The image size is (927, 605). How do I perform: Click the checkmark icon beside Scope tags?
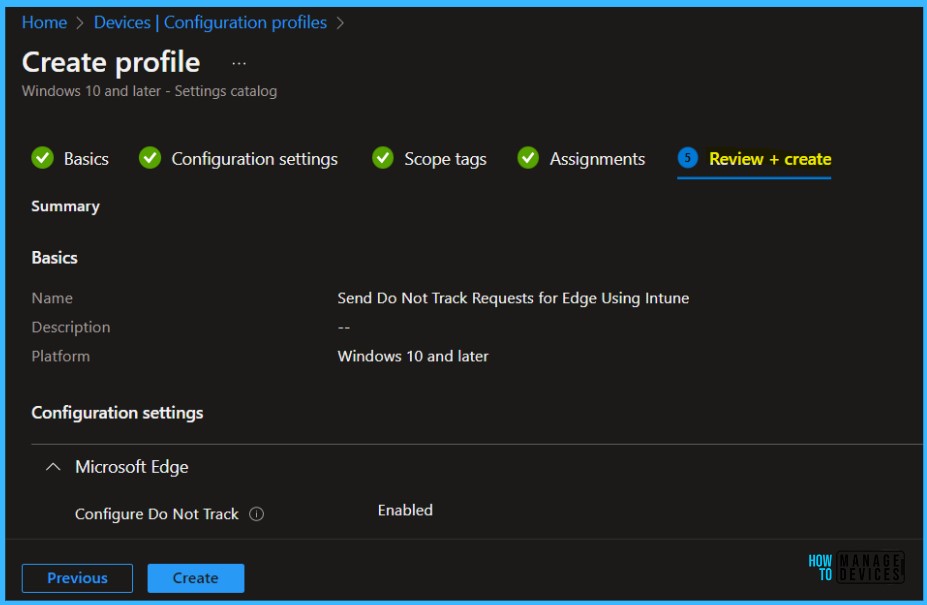(x=383, y=158)
